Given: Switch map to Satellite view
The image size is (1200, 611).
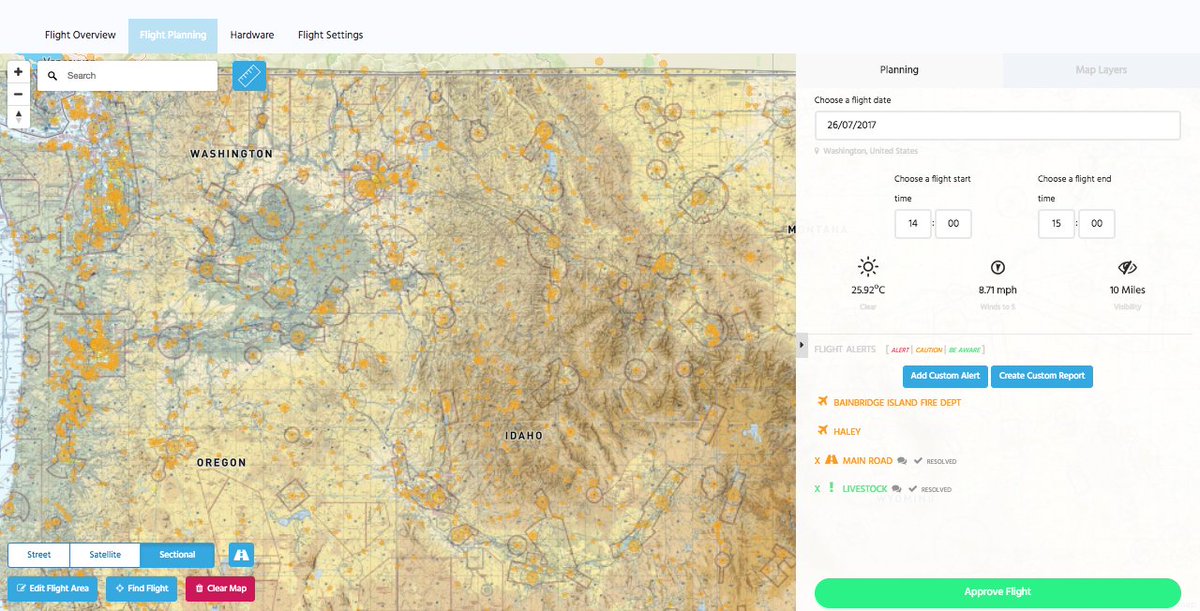Looking at the screenshot, I should [x=105, y=555].
